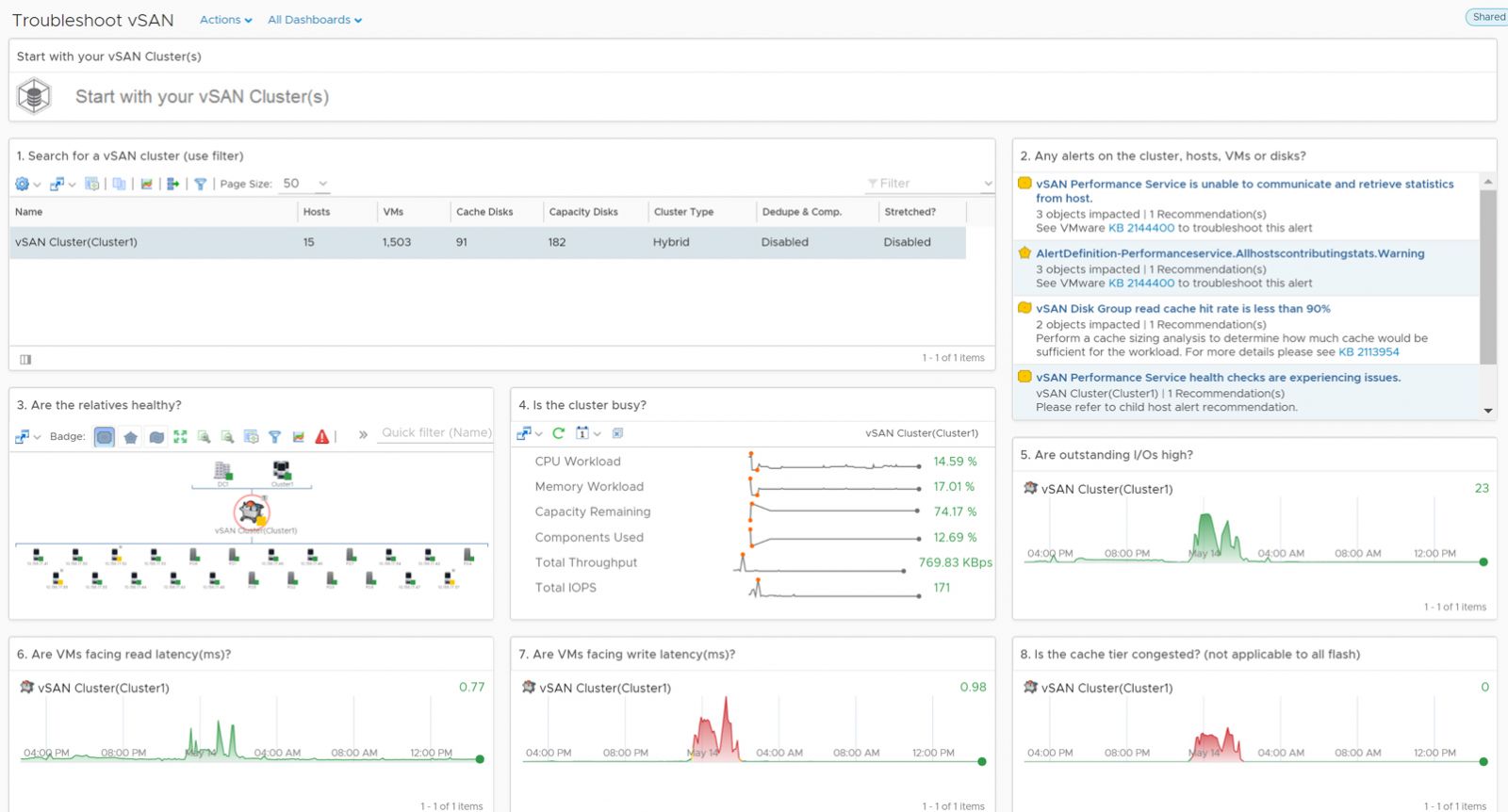
Task: Click the Total Throughput metric label
Action: 586,563
